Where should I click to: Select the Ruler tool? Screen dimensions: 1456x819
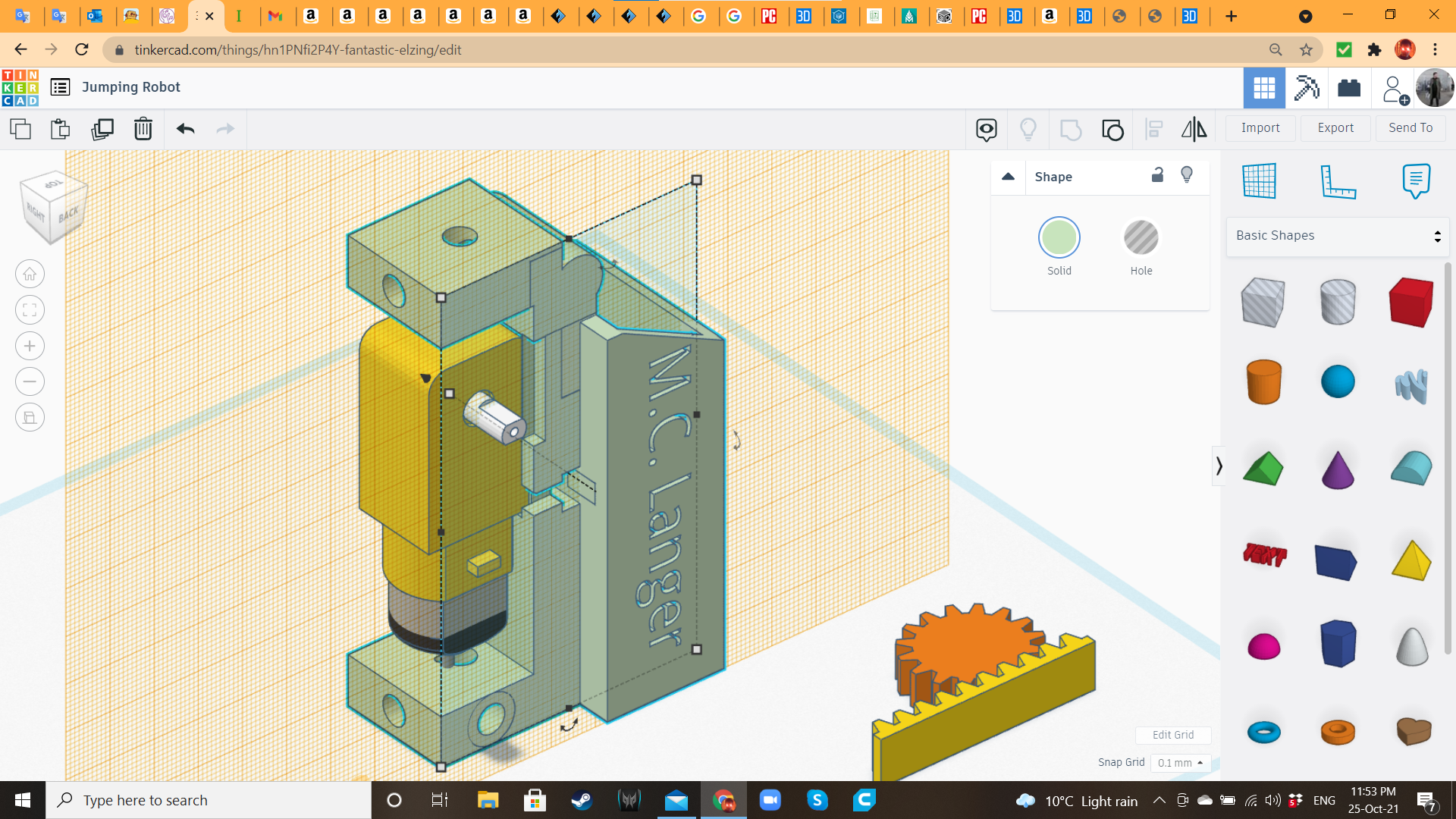(x=1338, y=181)
